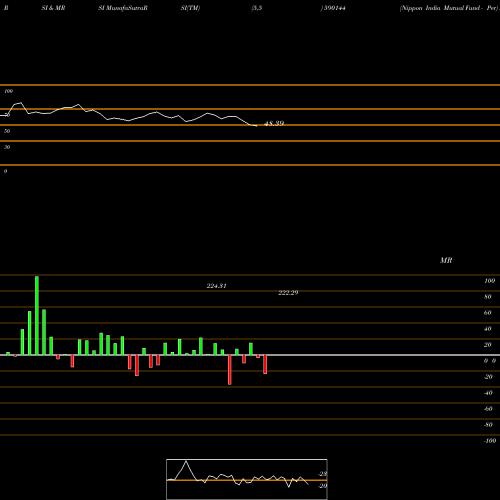
Task: Select the 50 label on the RSI axis
Action: pyautogui.click(x=7, y=131)
